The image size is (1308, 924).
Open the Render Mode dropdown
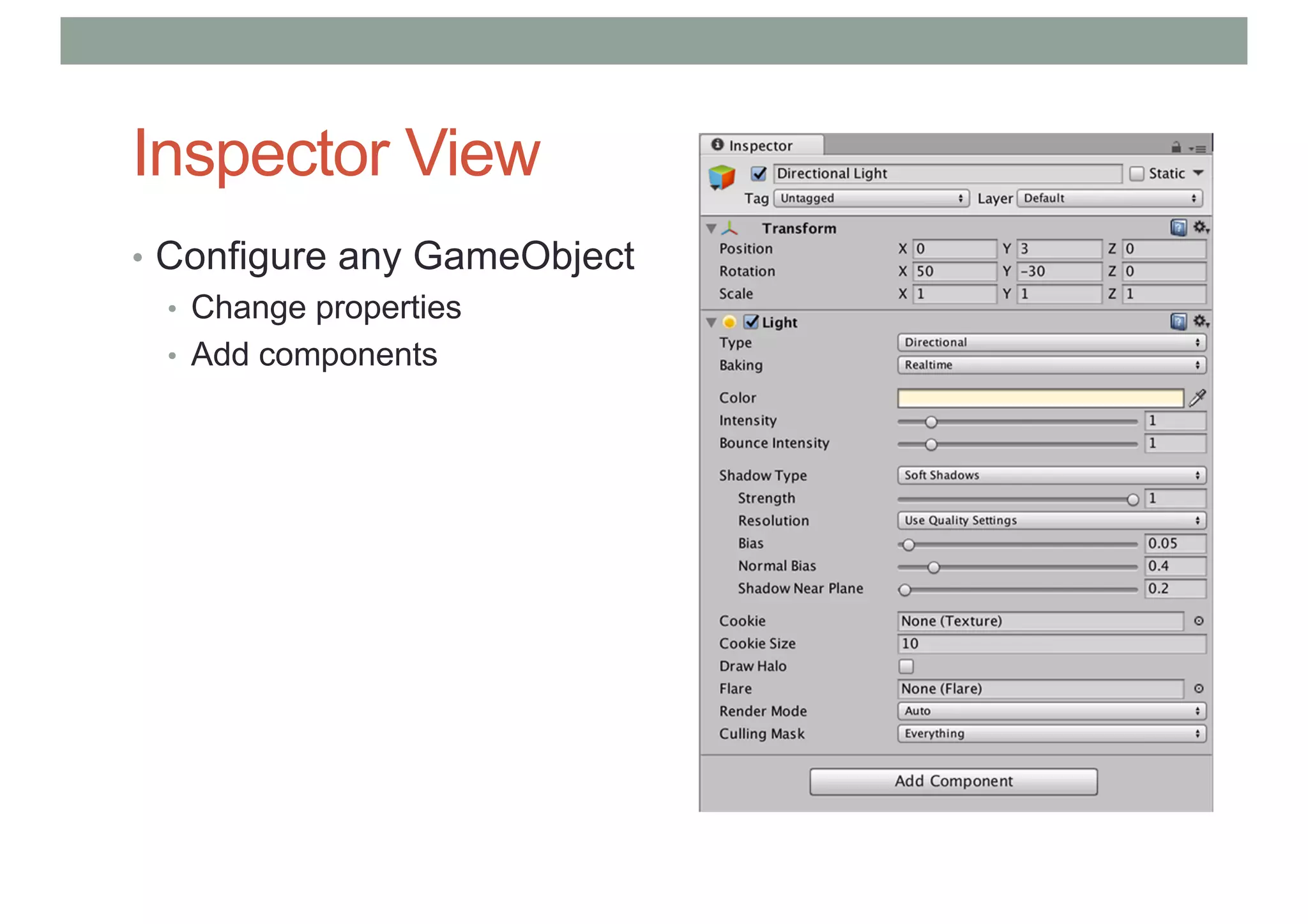point(1052,711)
